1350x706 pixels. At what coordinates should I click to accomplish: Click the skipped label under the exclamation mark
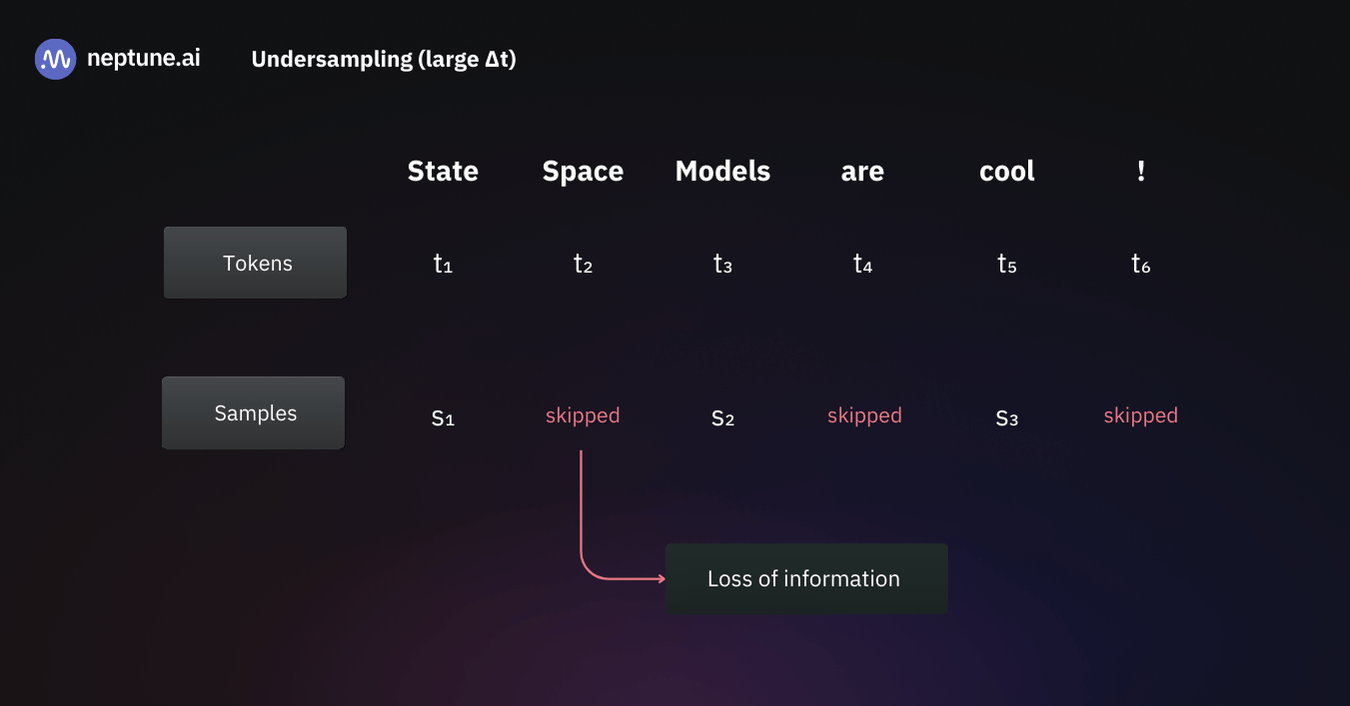[1141, 415]
